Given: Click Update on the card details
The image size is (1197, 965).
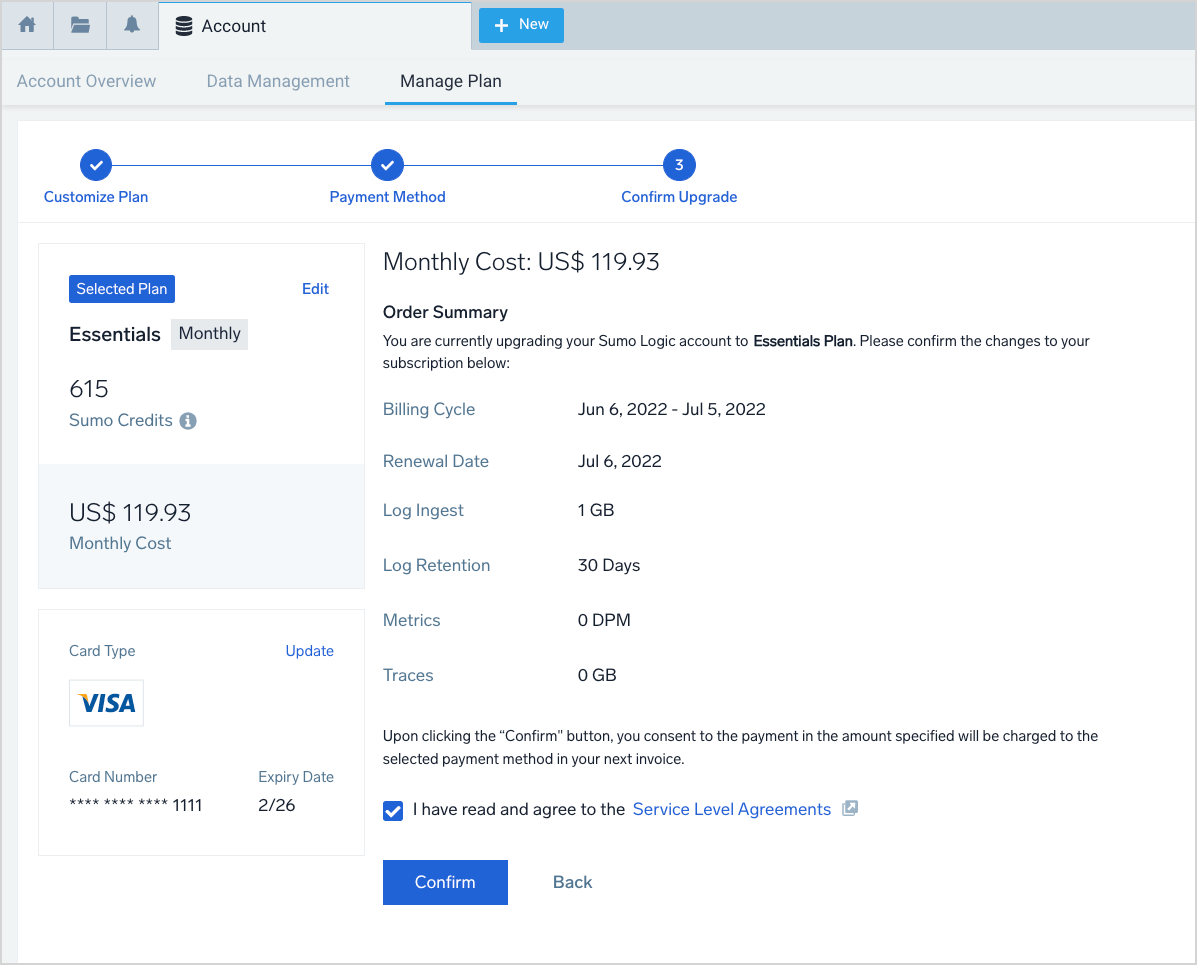Looking at the screenshot, I should tap(310, 651).
